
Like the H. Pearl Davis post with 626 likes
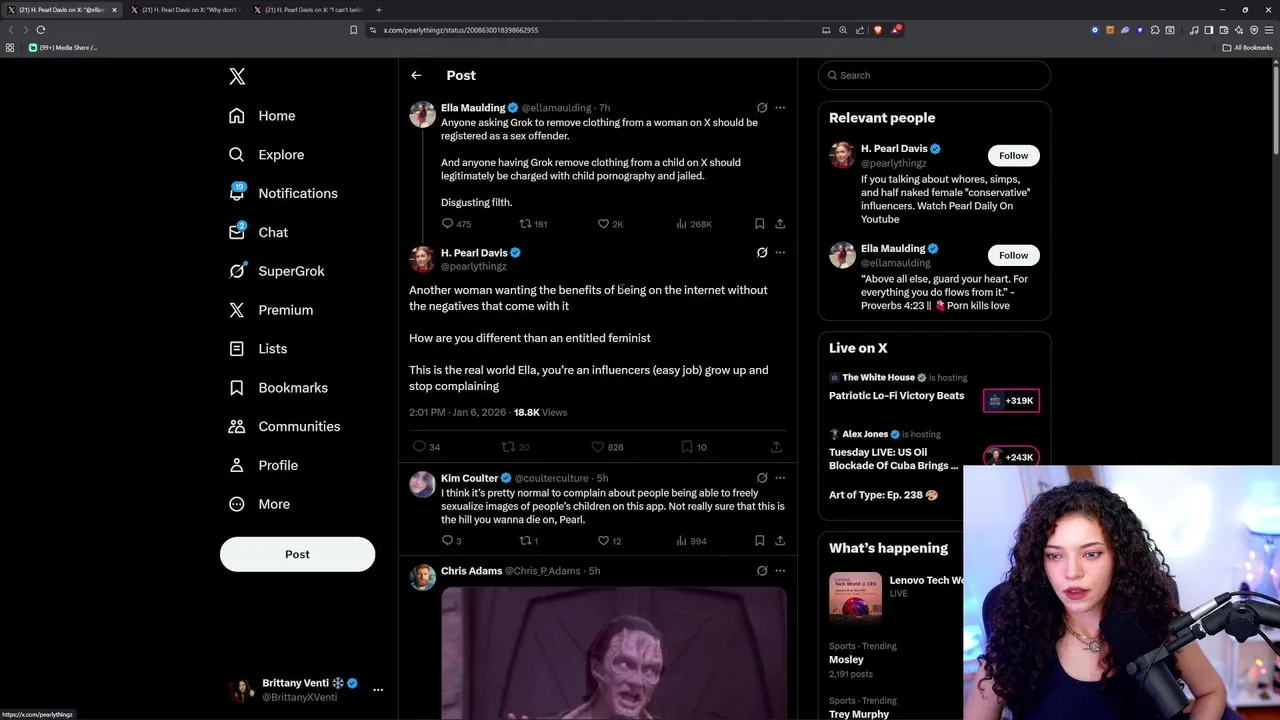[x=607, y=447]
